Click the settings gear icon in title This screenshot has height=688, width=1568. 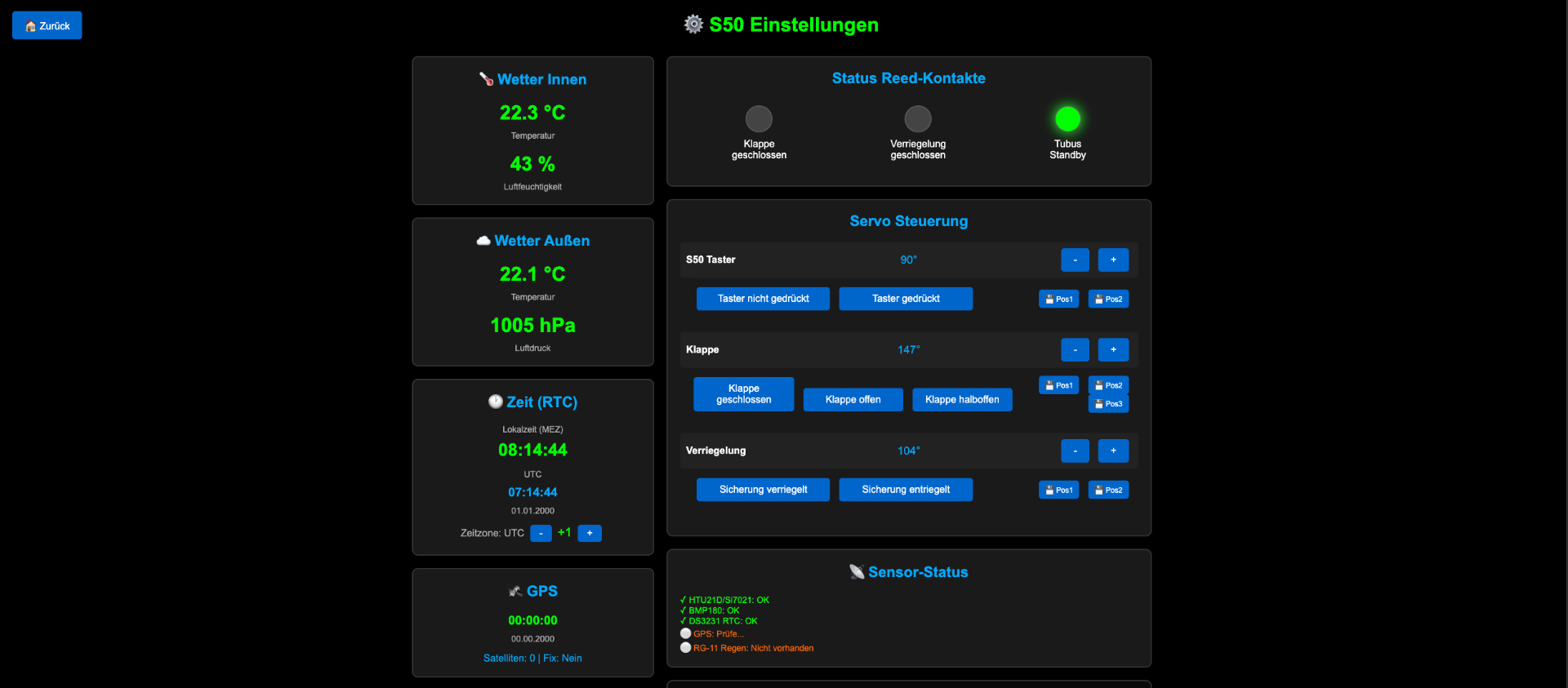click(x=693, y=24)
